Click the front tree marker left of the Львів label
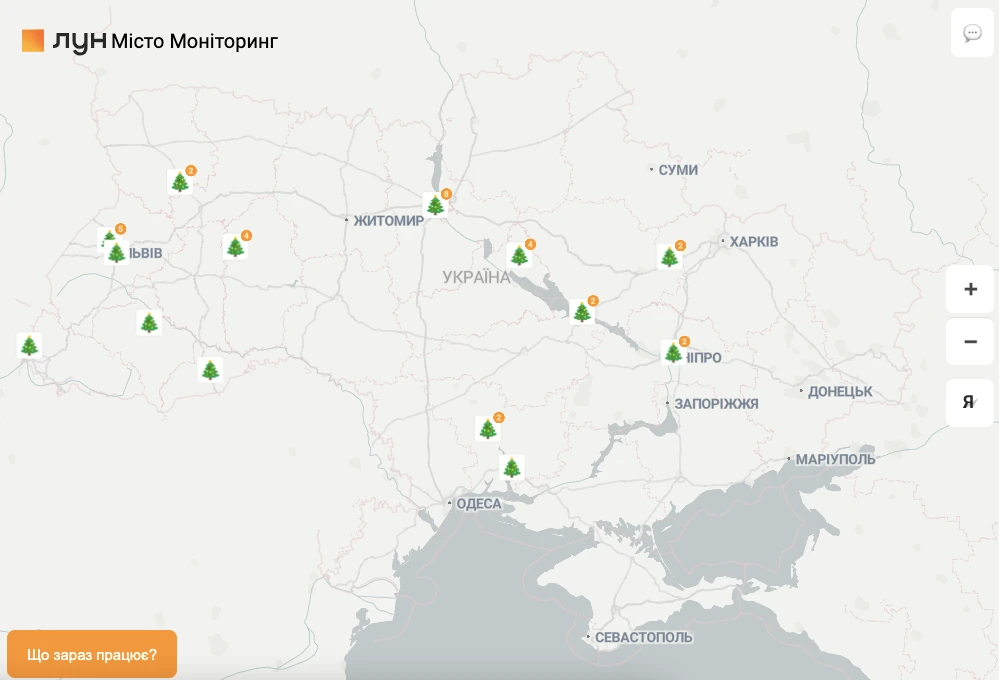This screenshot has width=999, height=680. 117,253
